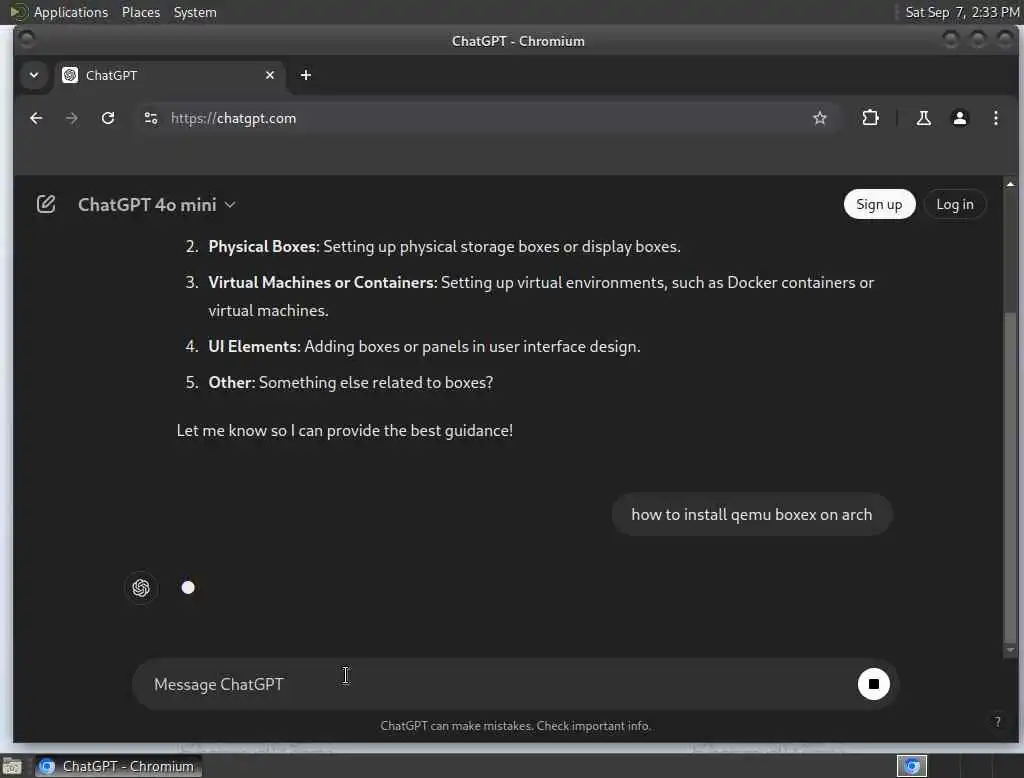Click the message 'how to install qemu boxex on arch'

(x=752, y=515)
